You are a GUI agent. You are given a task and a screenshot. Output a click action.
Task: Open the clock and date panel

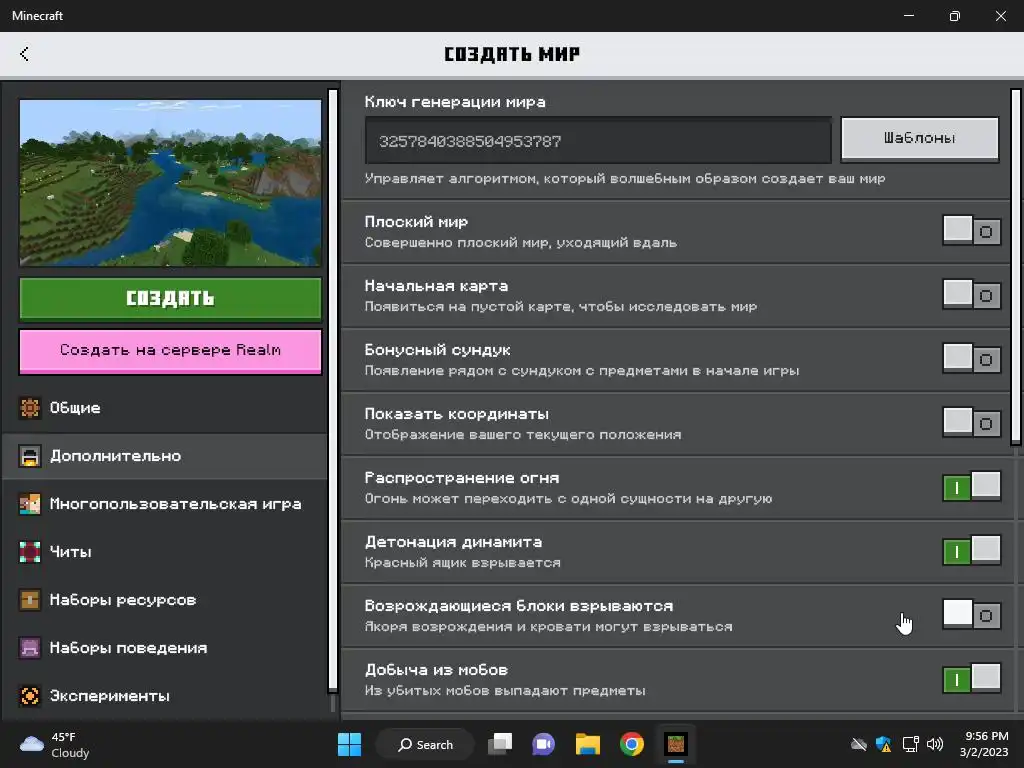click(986, 744)
